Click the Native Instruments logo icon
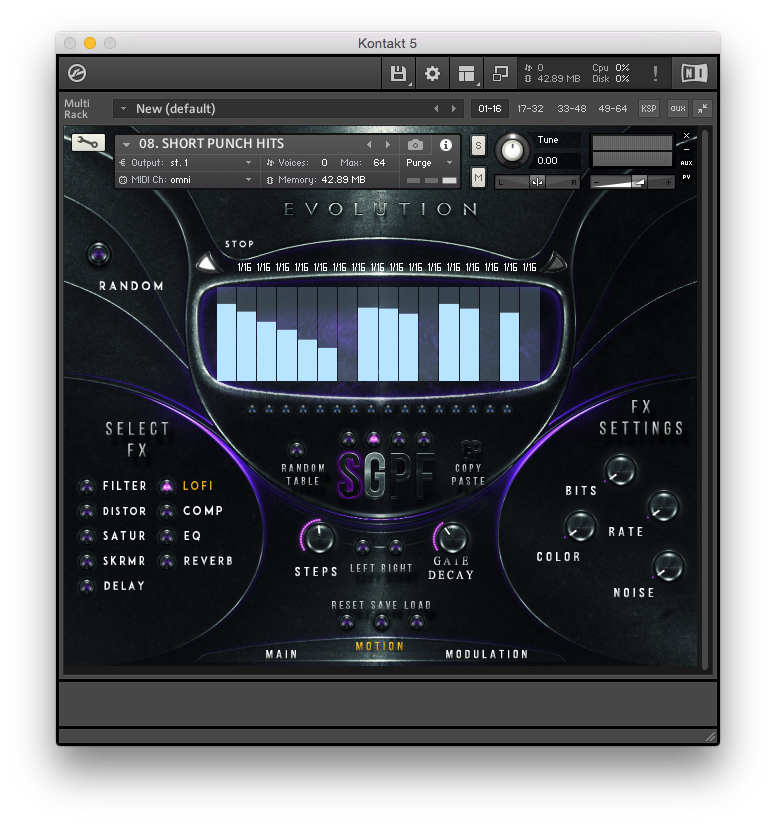Viewport: 776px width, 826px height. 693,73
